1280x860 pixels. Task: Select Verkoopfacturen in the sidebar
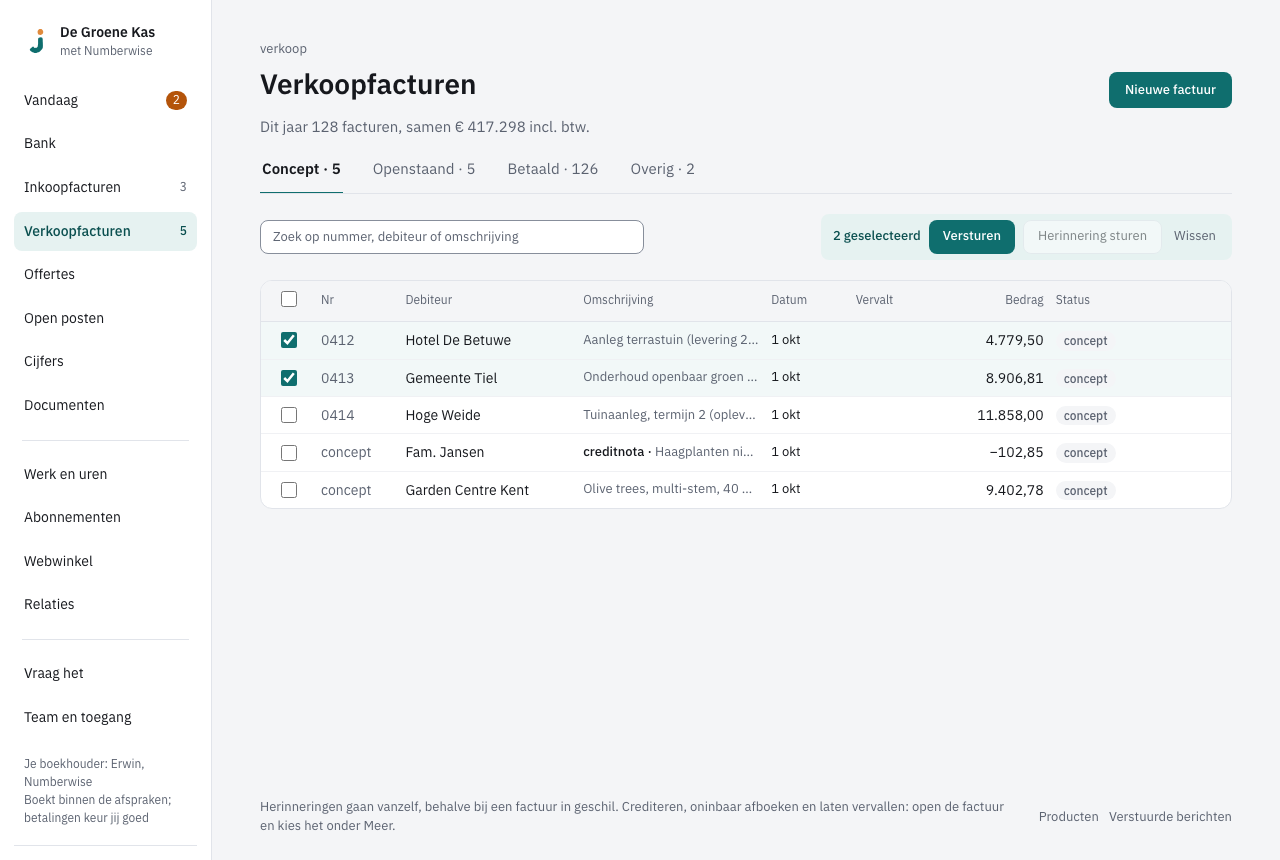coord(105,231)
